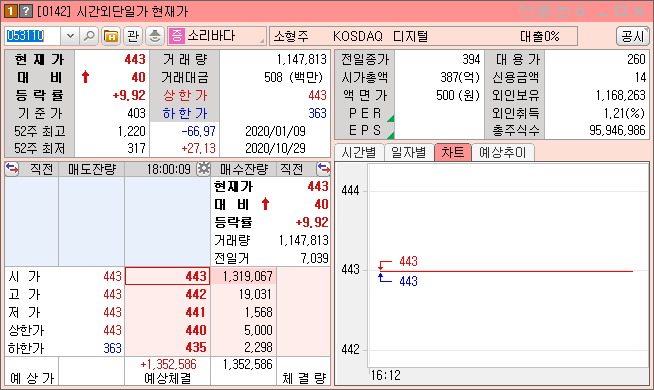Click the bell-shaped alert icon

coord(155,36)
